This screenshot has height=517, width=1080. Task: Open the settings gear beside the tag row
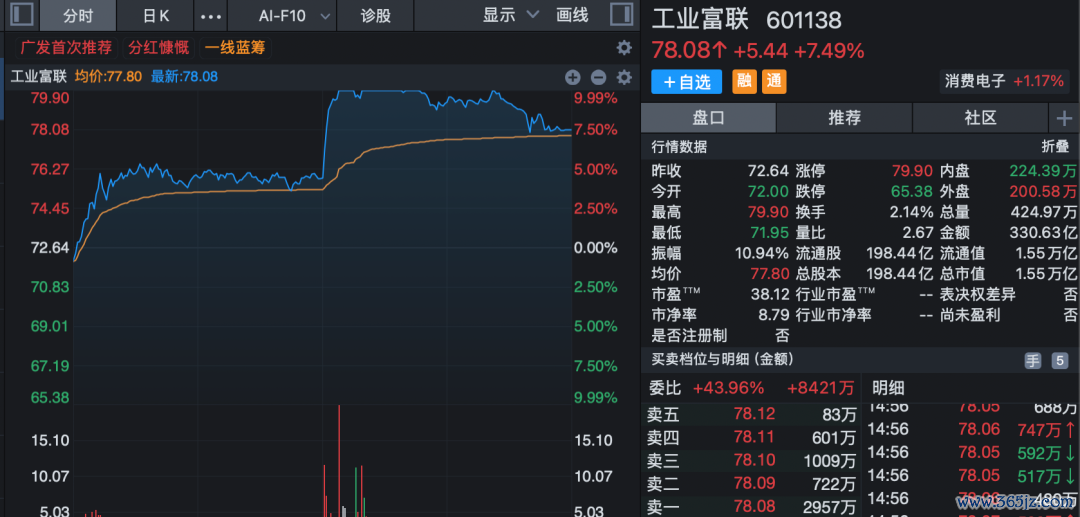(x=624, y=48)
